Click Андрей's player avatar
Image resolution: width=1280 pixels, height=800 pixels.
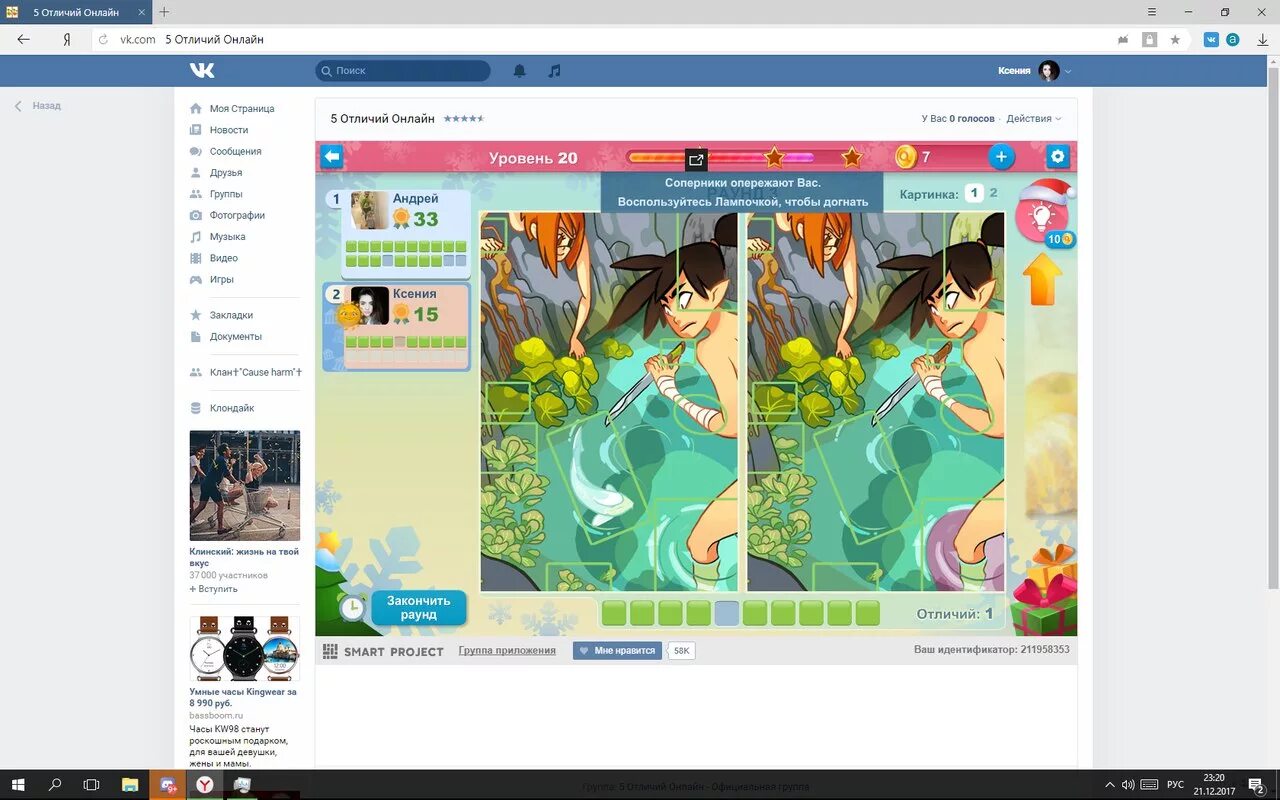point(369,211)
